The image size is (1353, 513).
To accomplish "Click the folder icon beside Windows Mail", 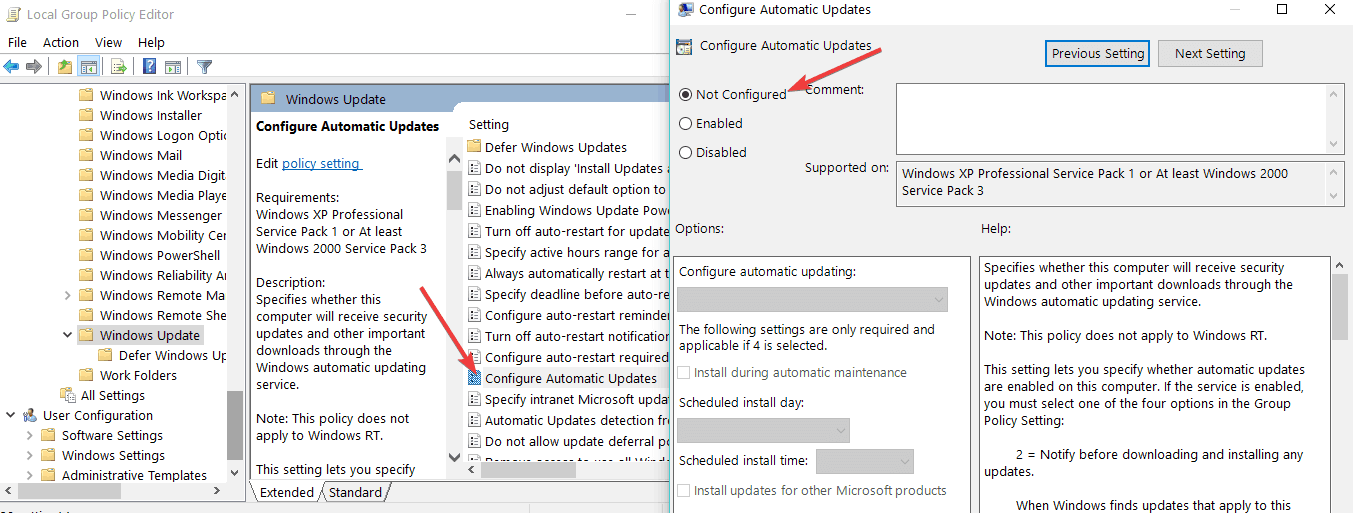I will point(86,155).
